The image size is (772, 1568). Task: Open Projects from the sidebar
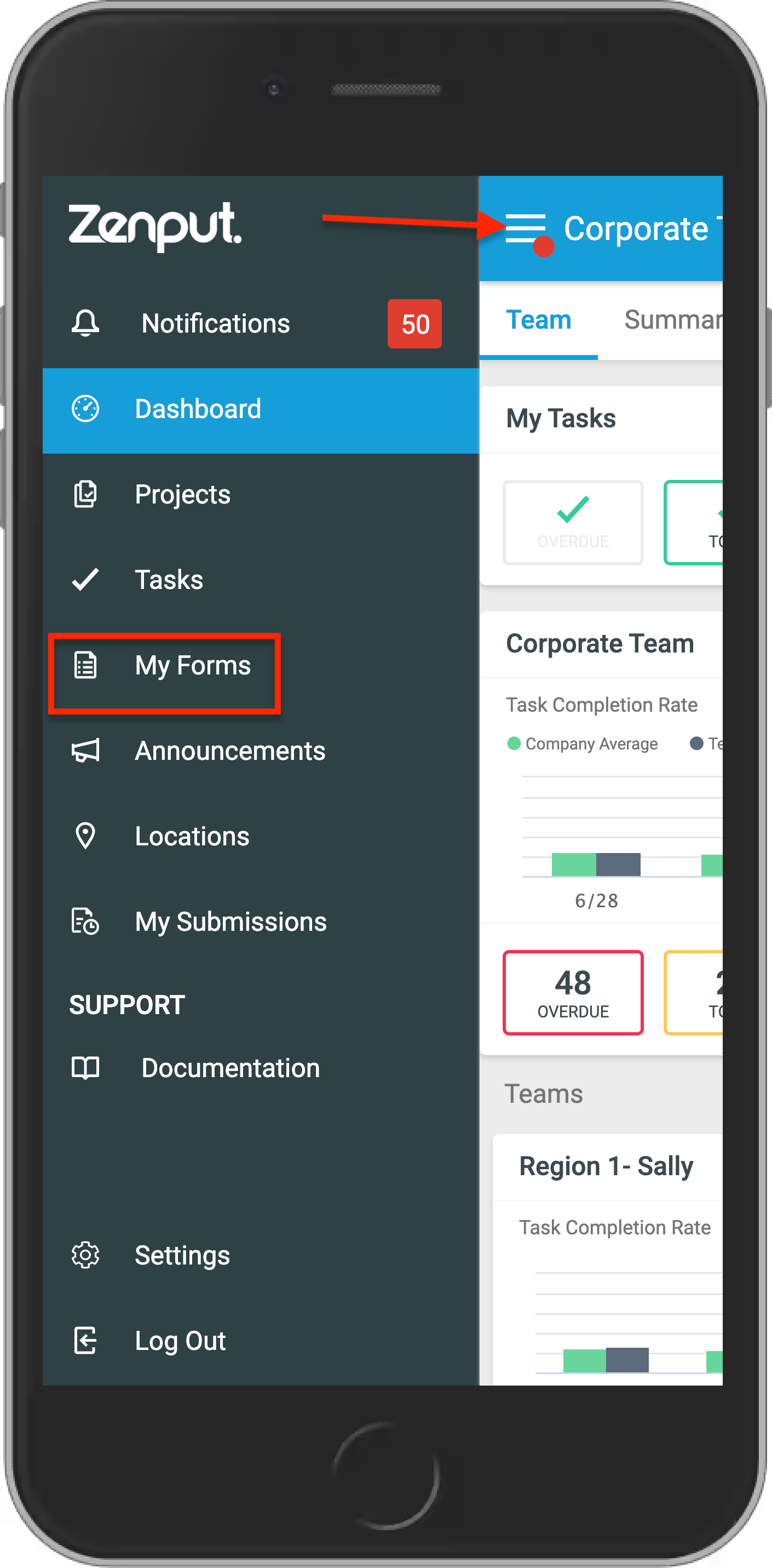261,495
